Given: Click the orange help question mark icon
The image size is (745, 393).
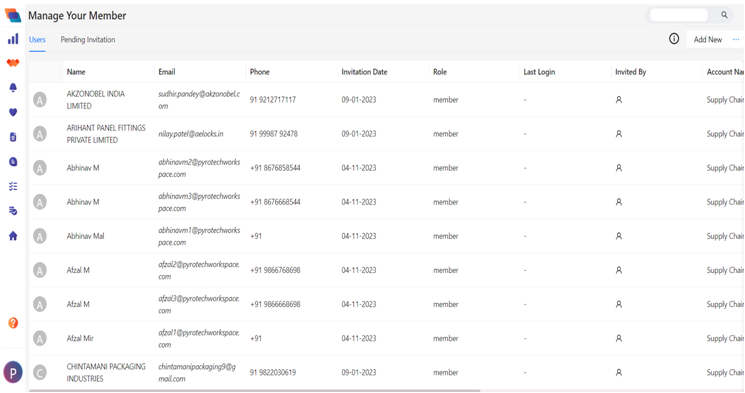Looking at the screenshot, I should (x=13, y=323).
